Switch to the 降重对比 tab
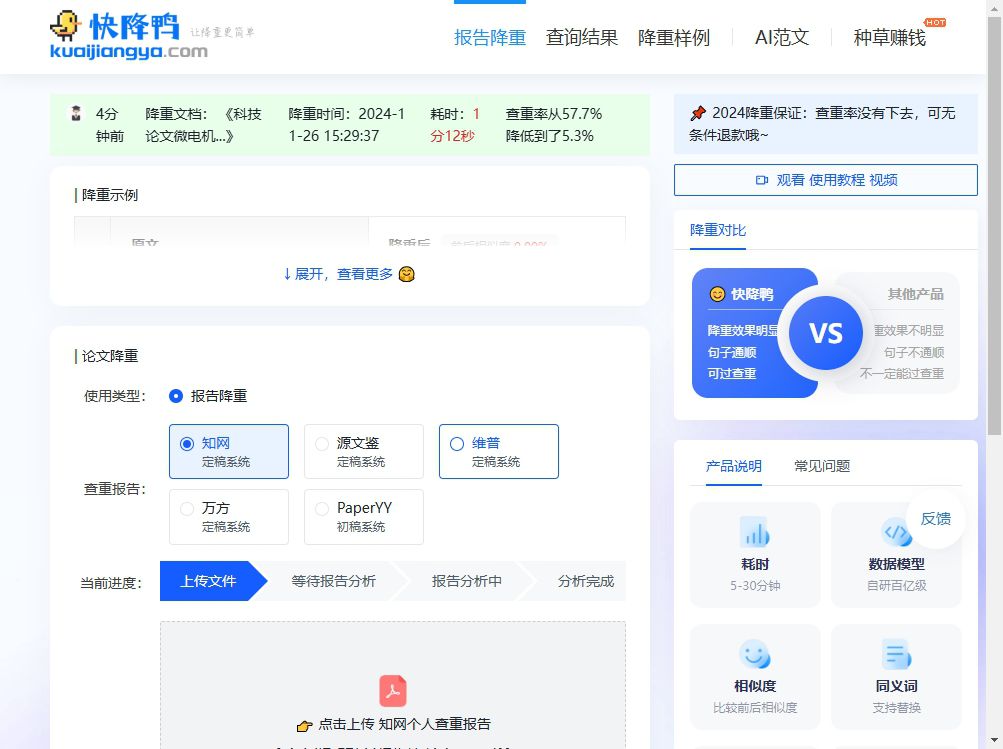Image resolution: width=1003 pixels, height=749 pixels. click(718, 230)
